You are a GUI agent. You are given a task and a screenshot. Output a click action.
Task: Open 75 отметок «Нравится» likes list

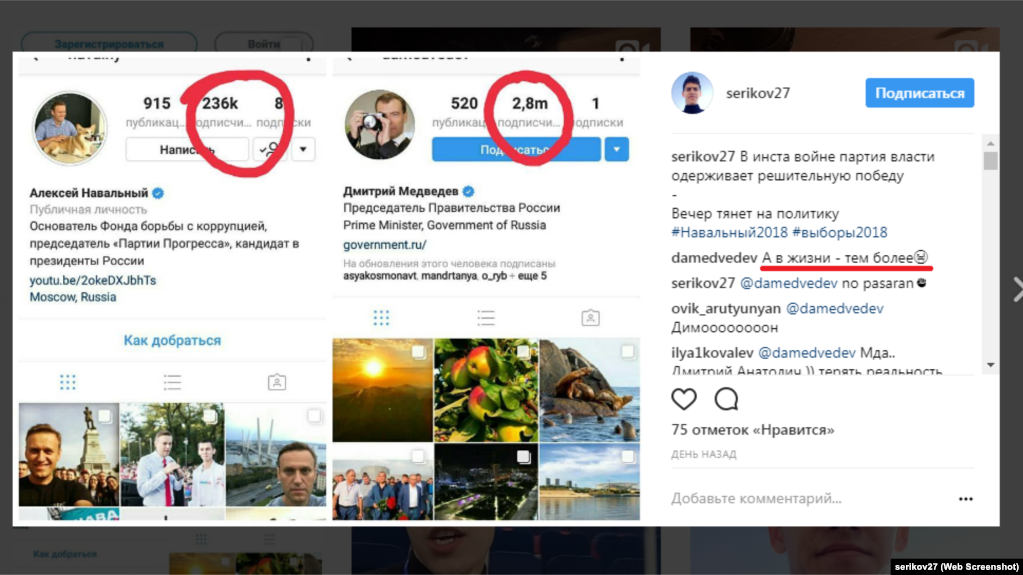click(752, 430)
